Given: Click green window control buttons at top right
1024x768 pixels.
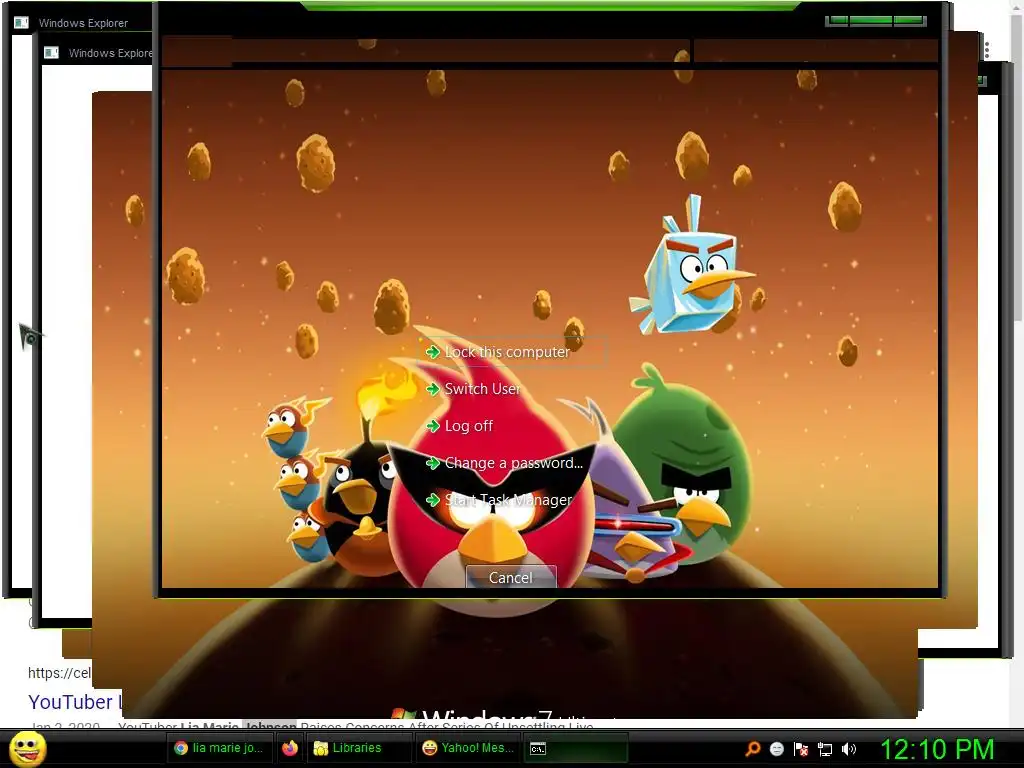Looking at the screenshot, I should pos(875,21).
